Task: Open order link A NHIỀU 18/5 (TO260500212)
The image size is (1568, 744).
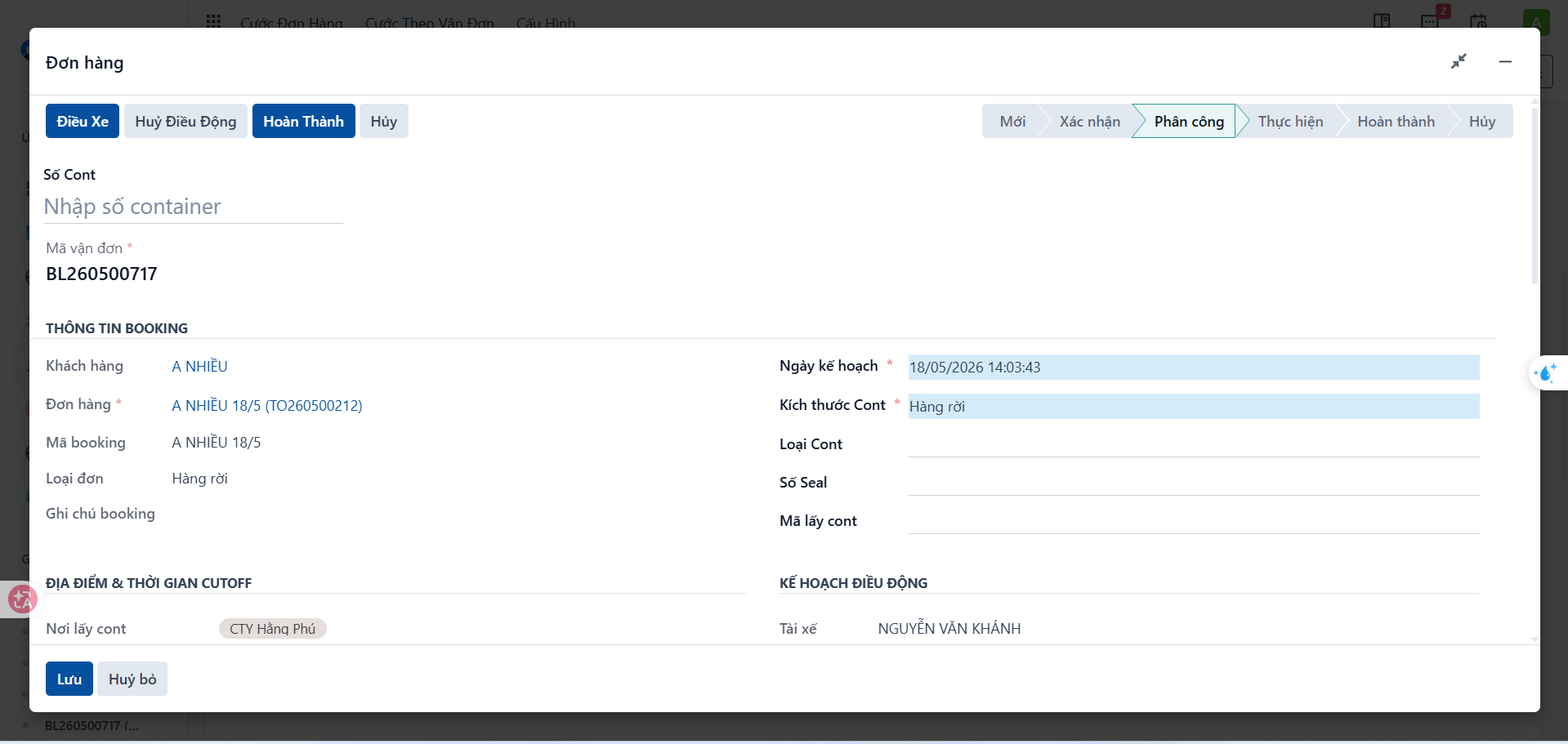Action: 267,405
